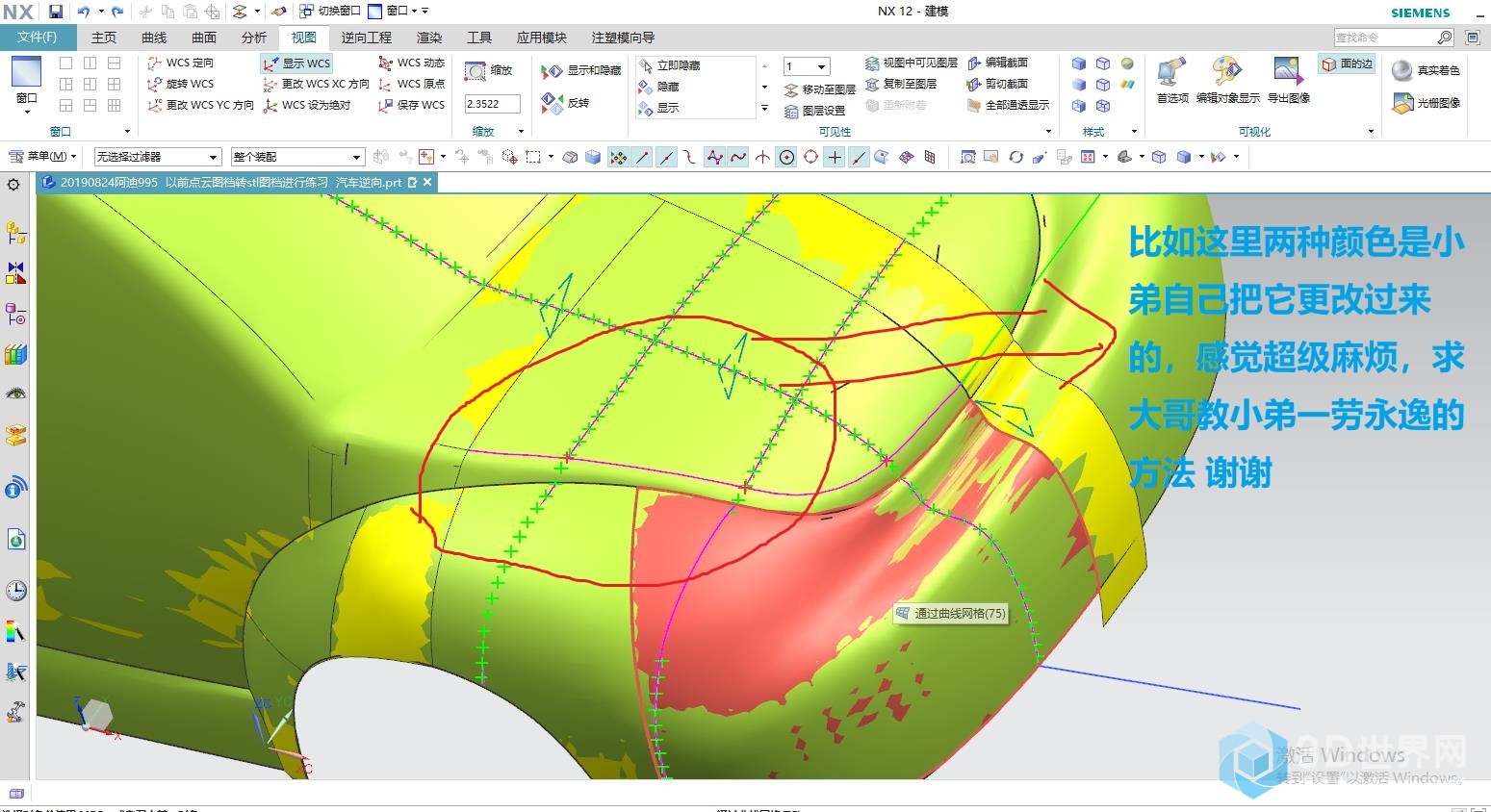Expand the 窗口 group options arrow
This screenshot has width=1491, height=812.
coord(127,132)
